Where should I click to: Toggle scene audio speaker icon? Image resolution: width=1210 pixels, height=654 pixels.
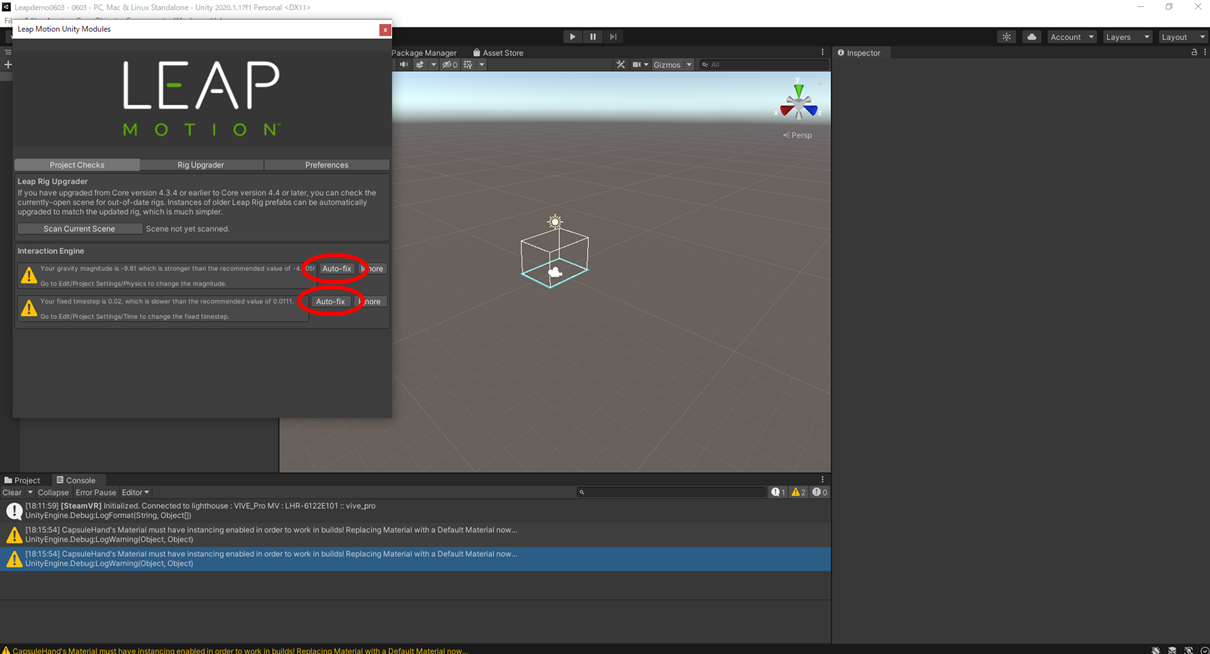(404, 65)
